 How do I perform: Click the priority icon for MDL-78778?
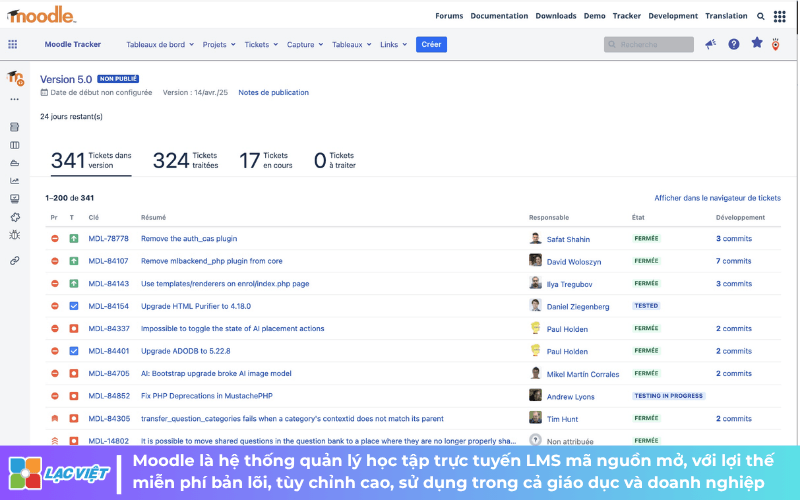[x=55, y=238]
